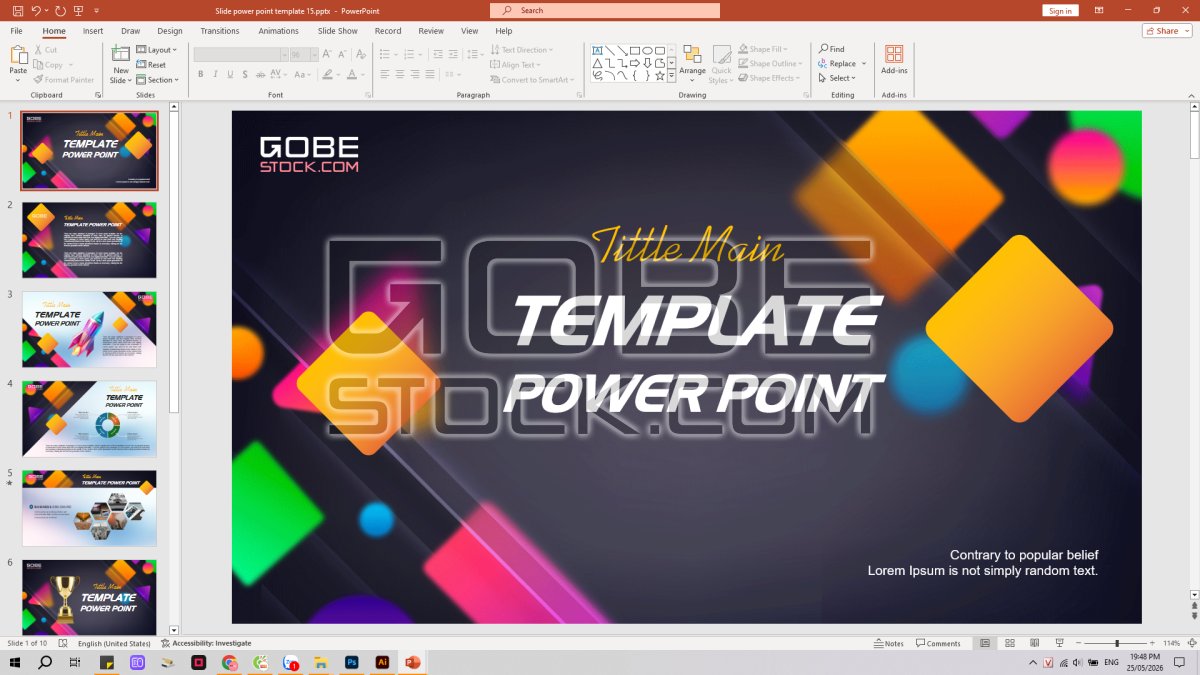Viewport: 1200px width, 675px height.
Task: Select the rectangle shape in gallery
Action: pyautogui.click(x=635, y=50)
